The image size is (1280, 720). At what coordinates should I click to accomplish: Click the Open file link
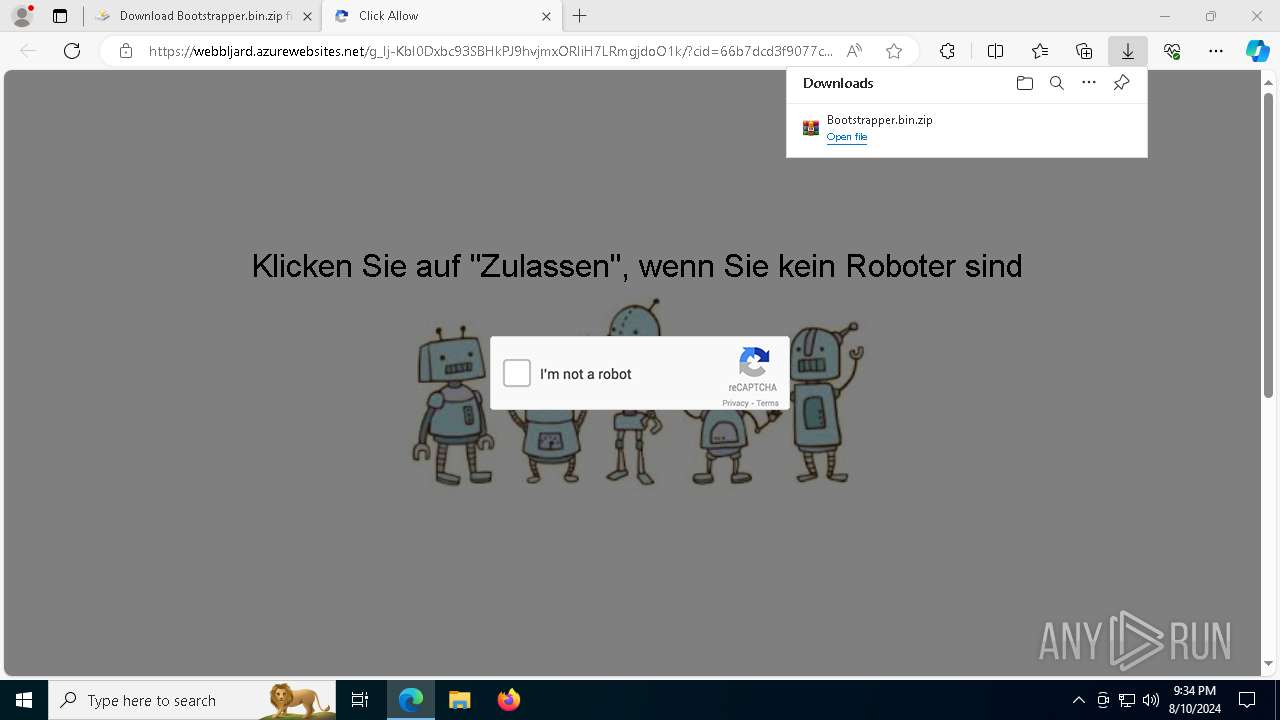847,137
